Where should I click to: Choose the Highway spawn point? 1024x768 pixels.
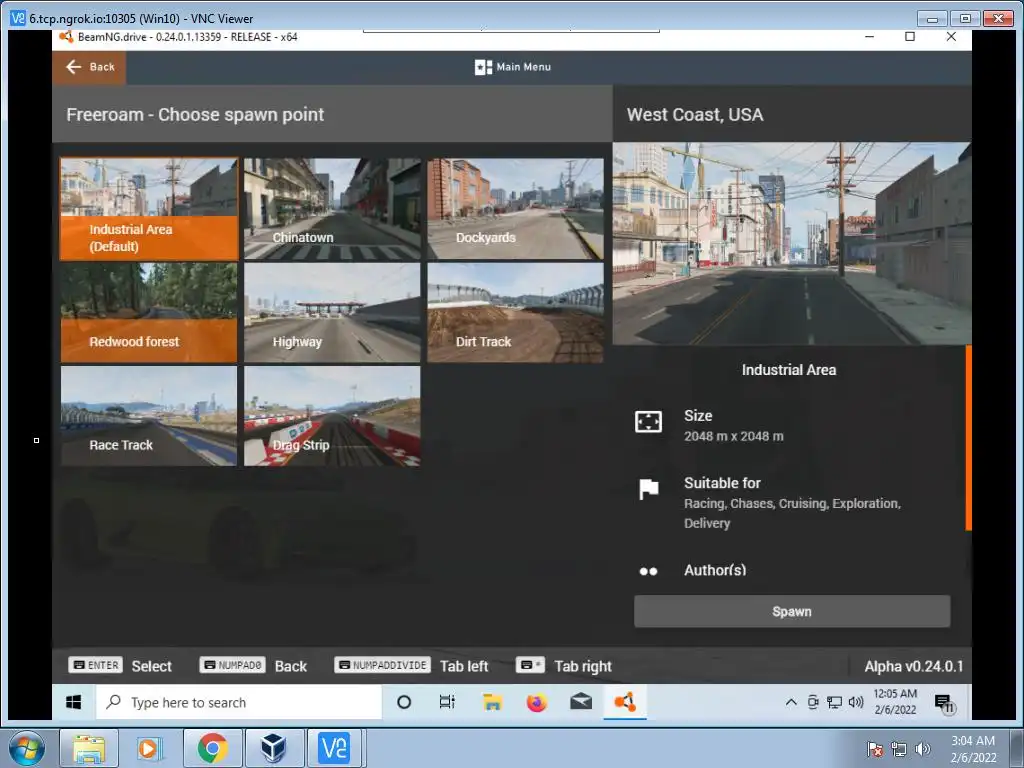(332, 313)
